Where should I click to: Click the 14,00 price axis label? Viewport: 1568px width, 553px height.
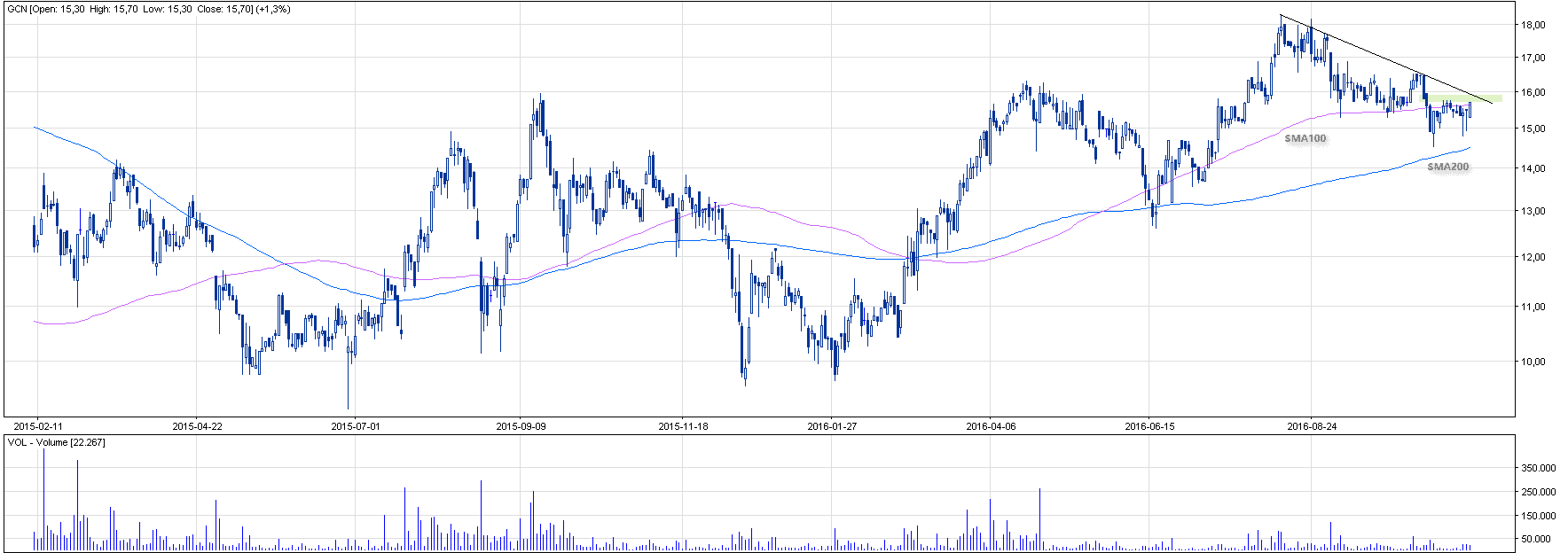[x=1533, y=168]
